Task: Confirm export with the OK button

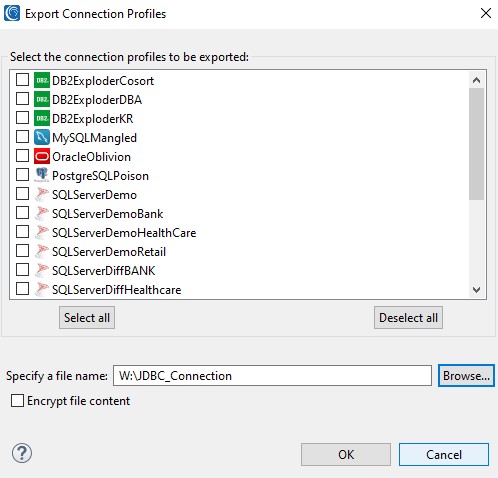Action: (x=346, y=455)
